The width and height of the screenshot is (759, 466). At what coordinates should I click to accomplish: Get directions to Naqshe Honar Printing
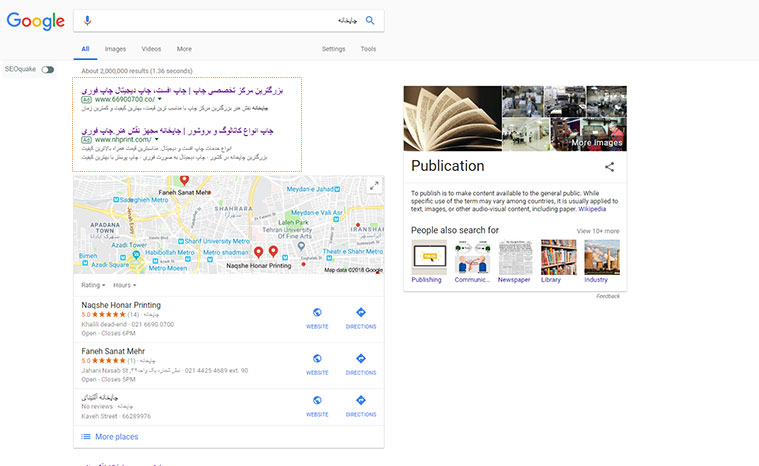click(361, 318)
